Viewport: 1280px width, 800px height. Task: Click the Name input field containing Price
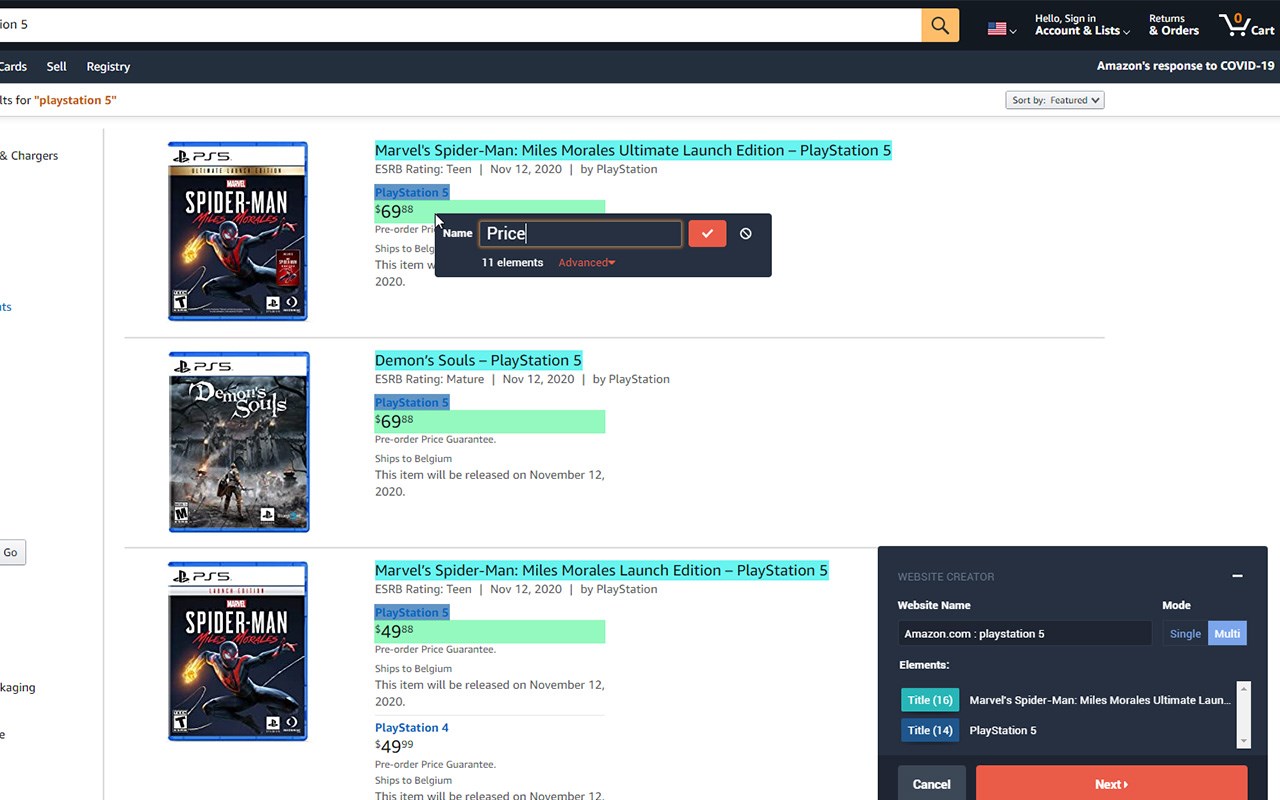(x=581, y=233)
